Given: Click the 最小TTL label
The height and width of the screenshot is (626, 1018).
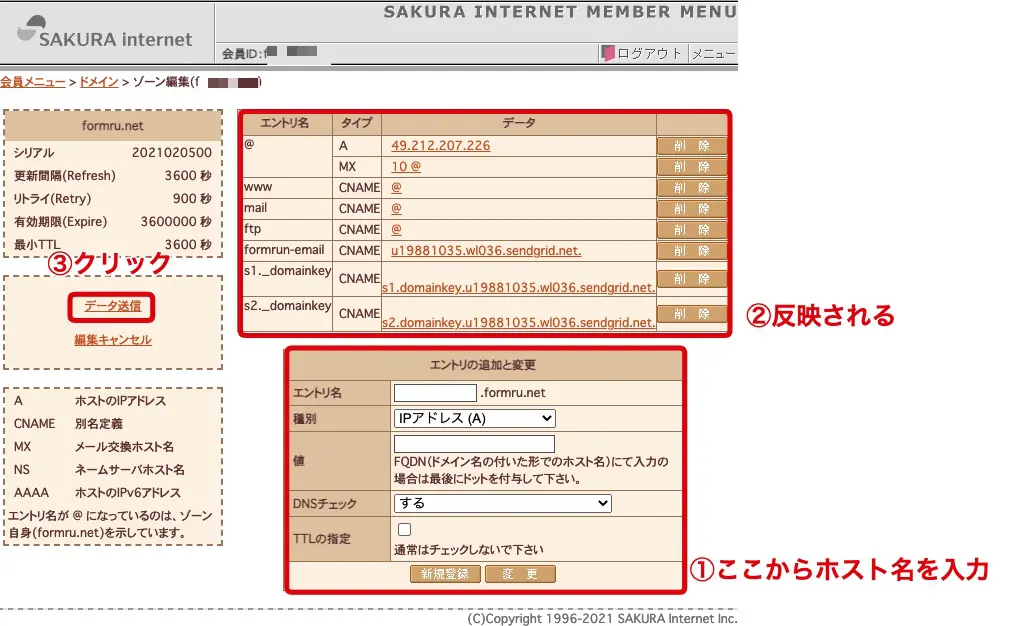Looking at the screenshot, I should coord(37,245).
